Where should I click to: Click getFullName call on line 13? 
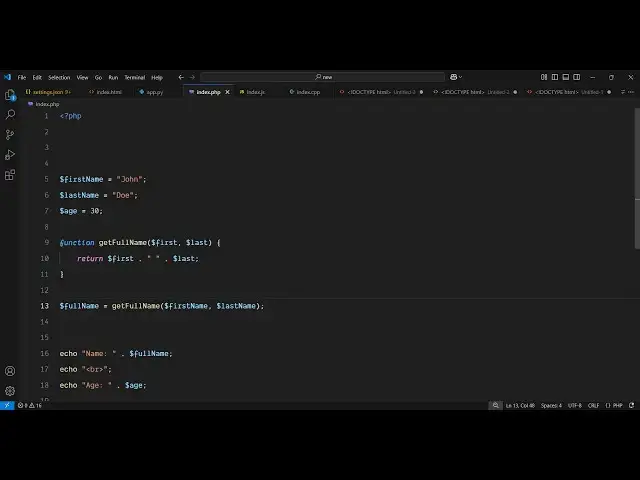click(x=136, y=306)
